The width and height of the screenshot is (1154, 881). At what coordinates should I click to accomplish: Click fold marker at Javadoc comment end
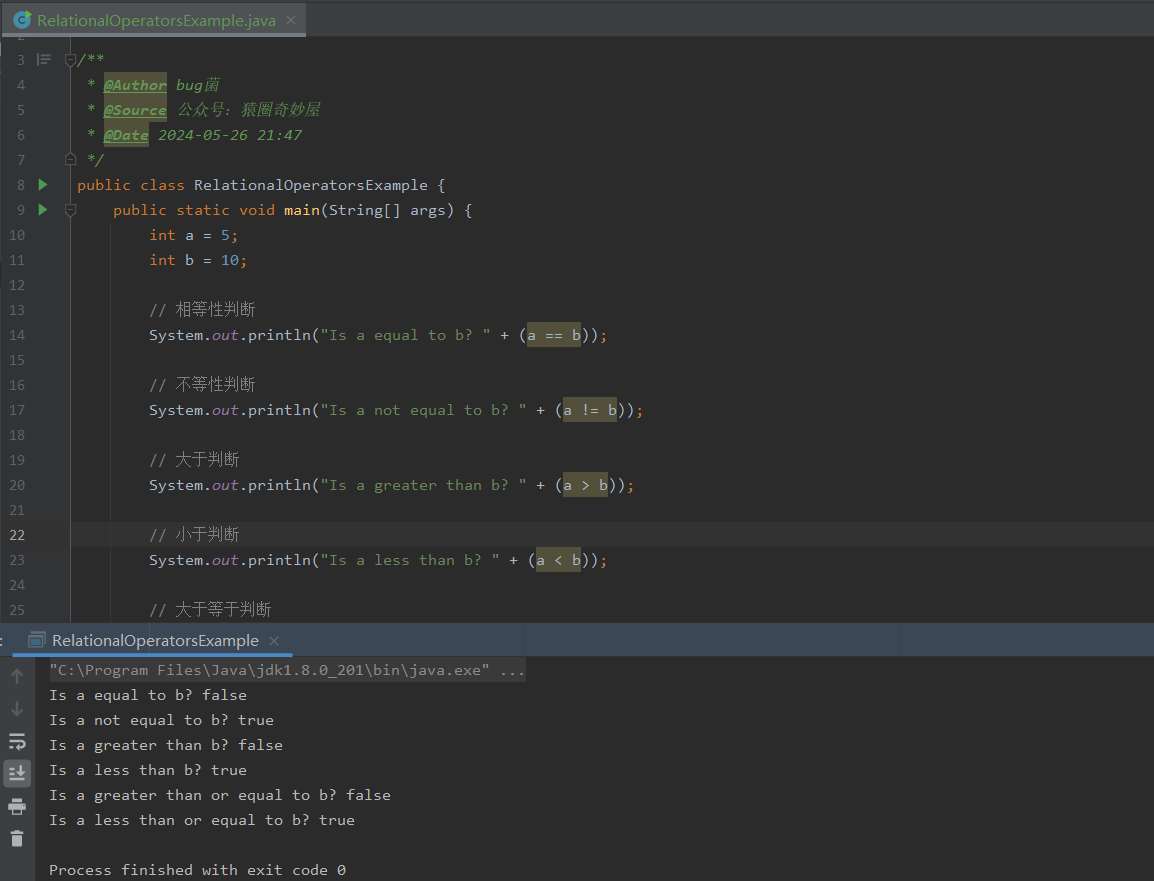pos(71,159)
